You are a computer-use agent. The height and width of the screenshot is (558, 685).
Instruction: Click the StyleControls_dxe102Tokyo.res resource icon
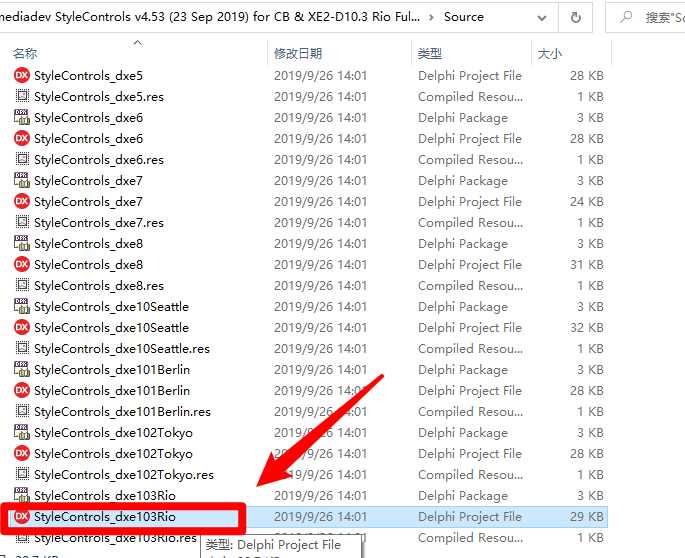pyautogui.click(x=22, y=474)
